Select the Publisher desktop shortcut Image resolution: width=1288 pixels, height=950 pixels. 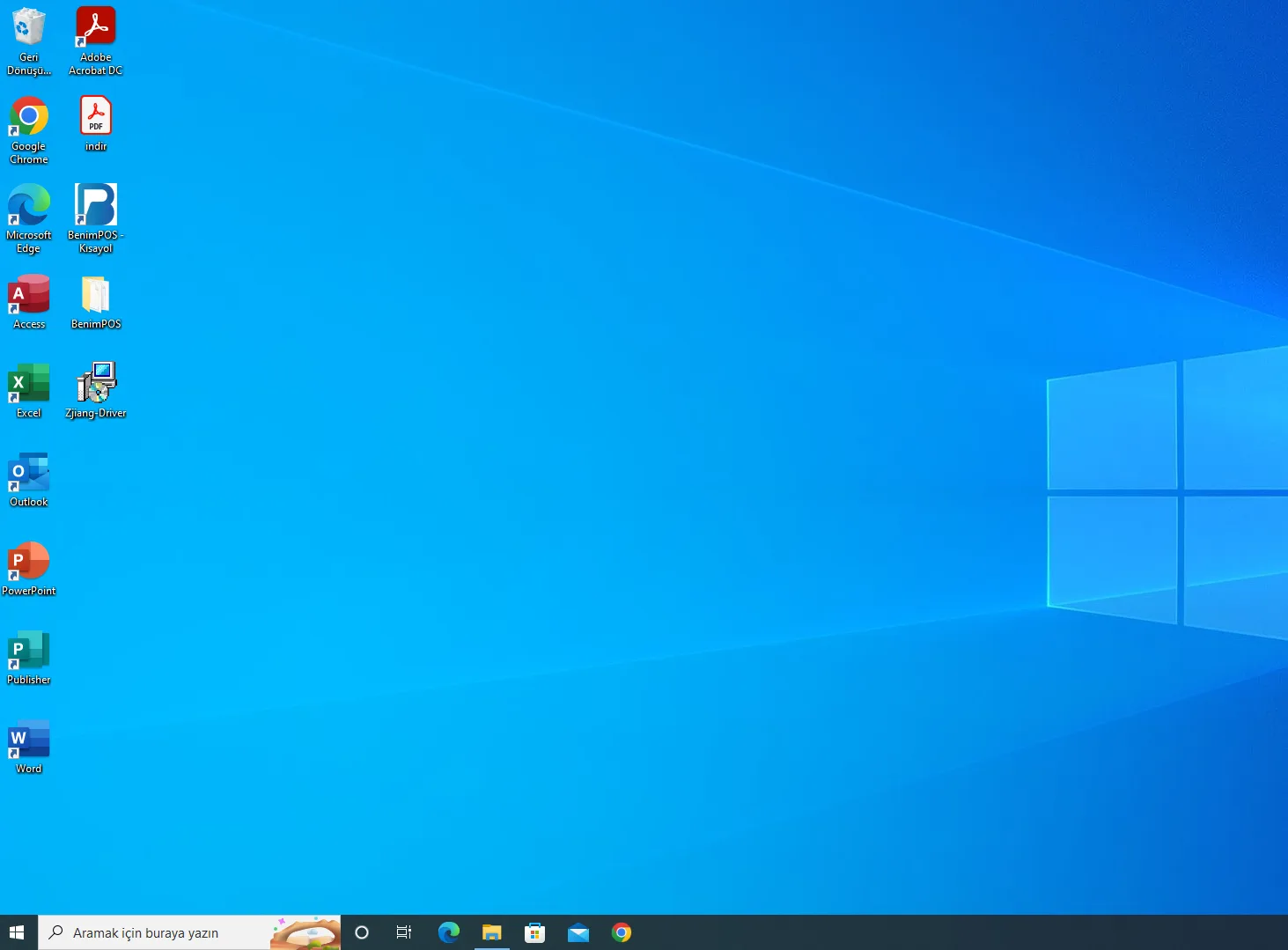pos(29,657)
